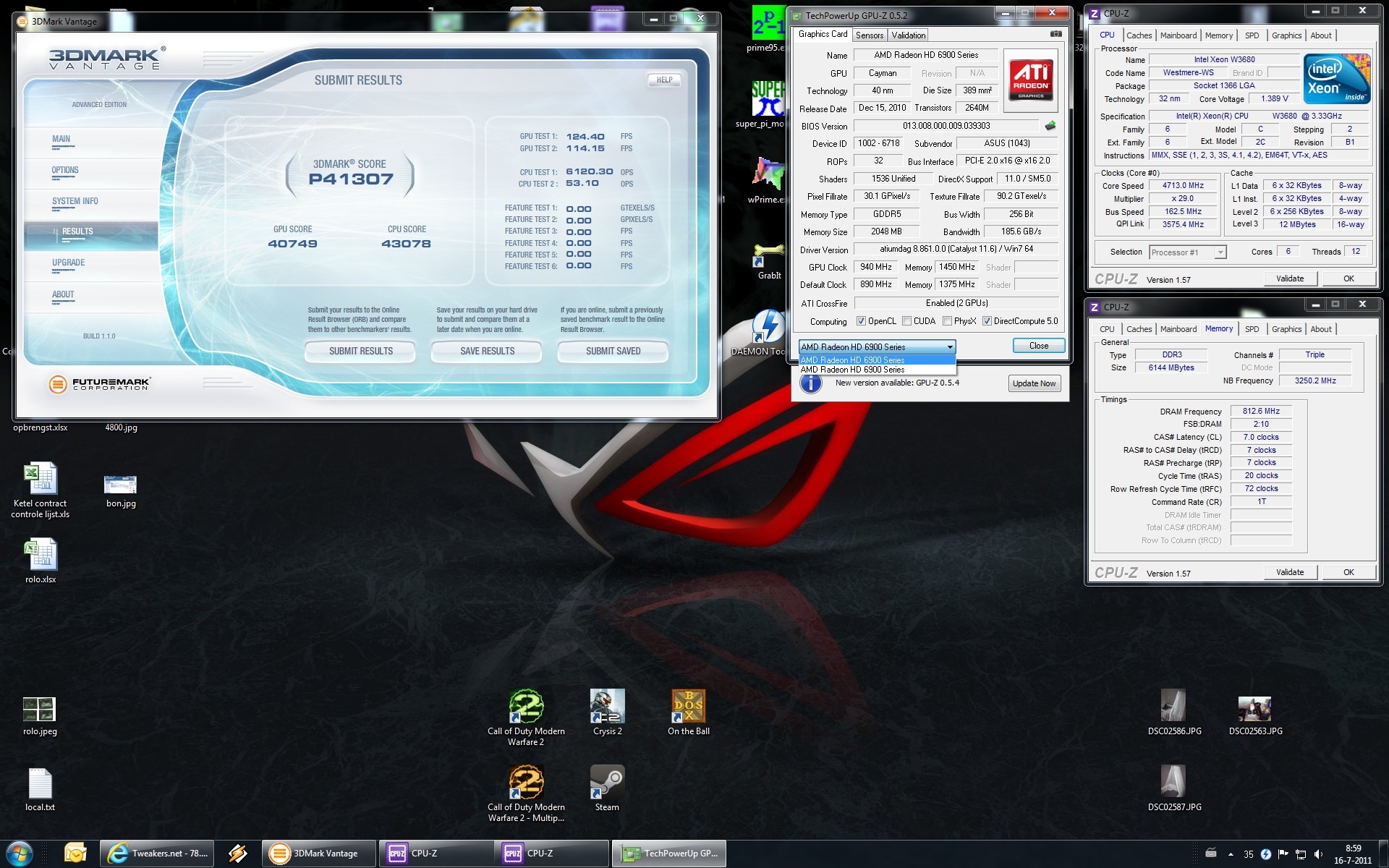
Task: Click the Help button in 3DMark Vantage
Action: tap(664, 80)
